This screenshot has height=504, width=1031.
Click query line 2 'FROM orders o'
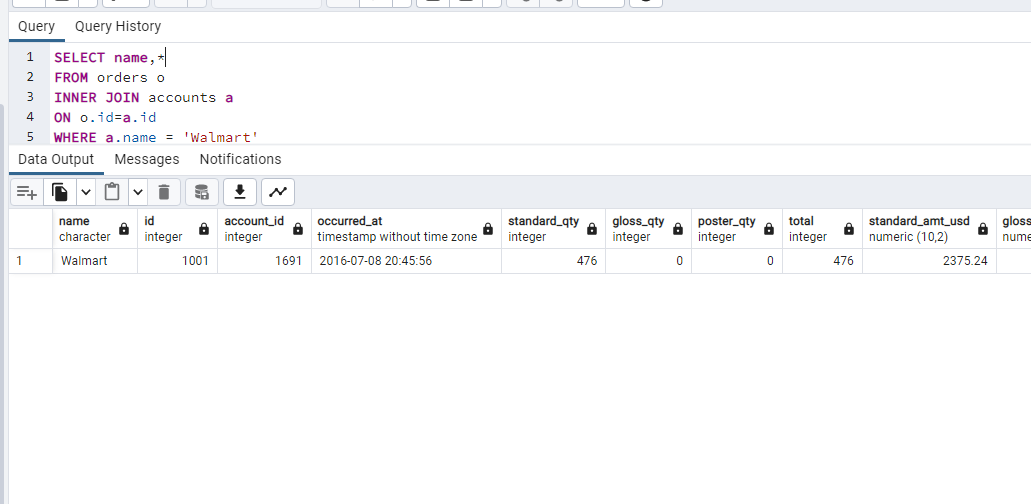point(109,78)
